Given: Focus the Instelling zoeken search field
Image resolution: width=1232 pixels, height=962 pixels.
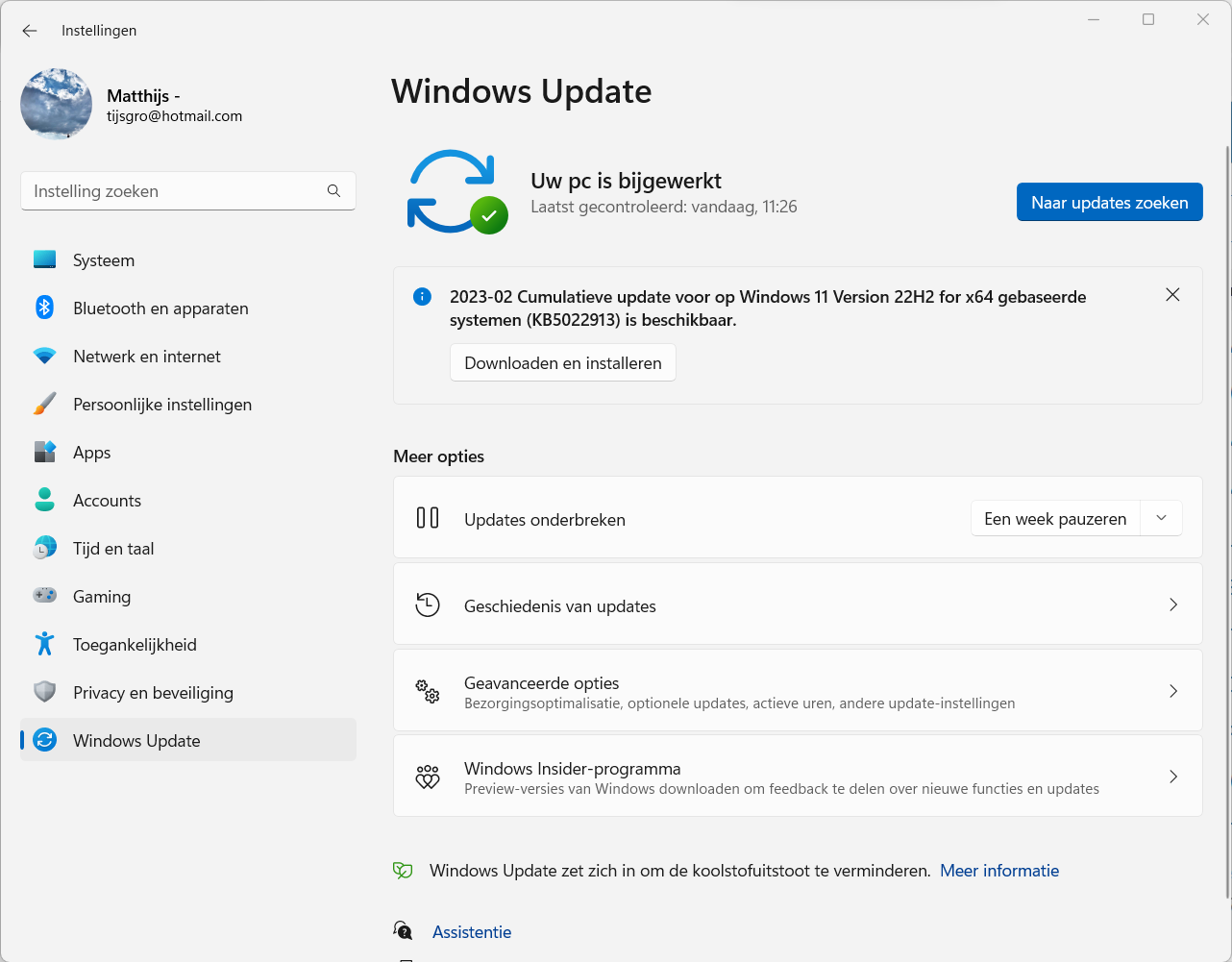Looking at the screenshot, I should (x=173, y=191).
